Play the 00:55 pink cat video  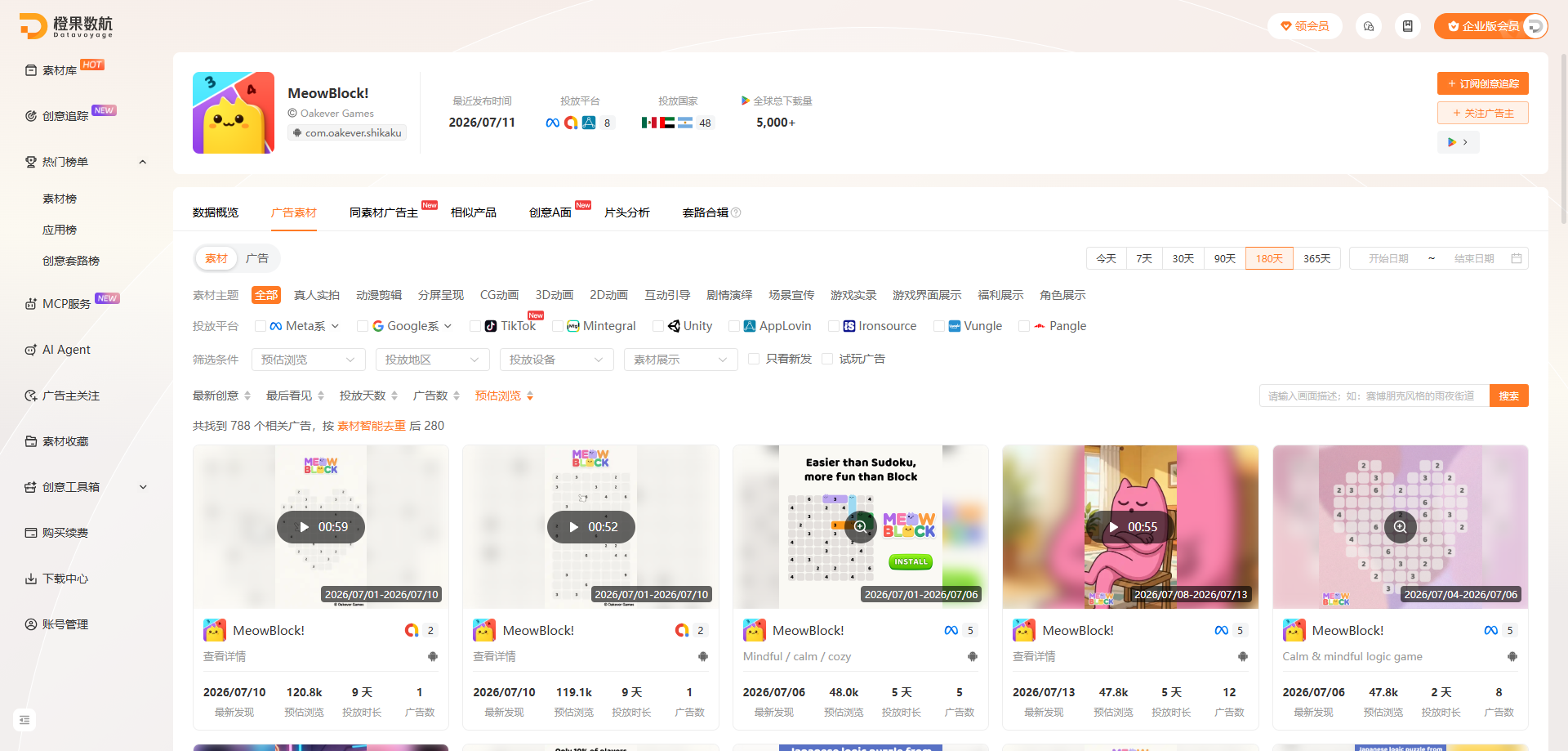(x=1130, y=527)
